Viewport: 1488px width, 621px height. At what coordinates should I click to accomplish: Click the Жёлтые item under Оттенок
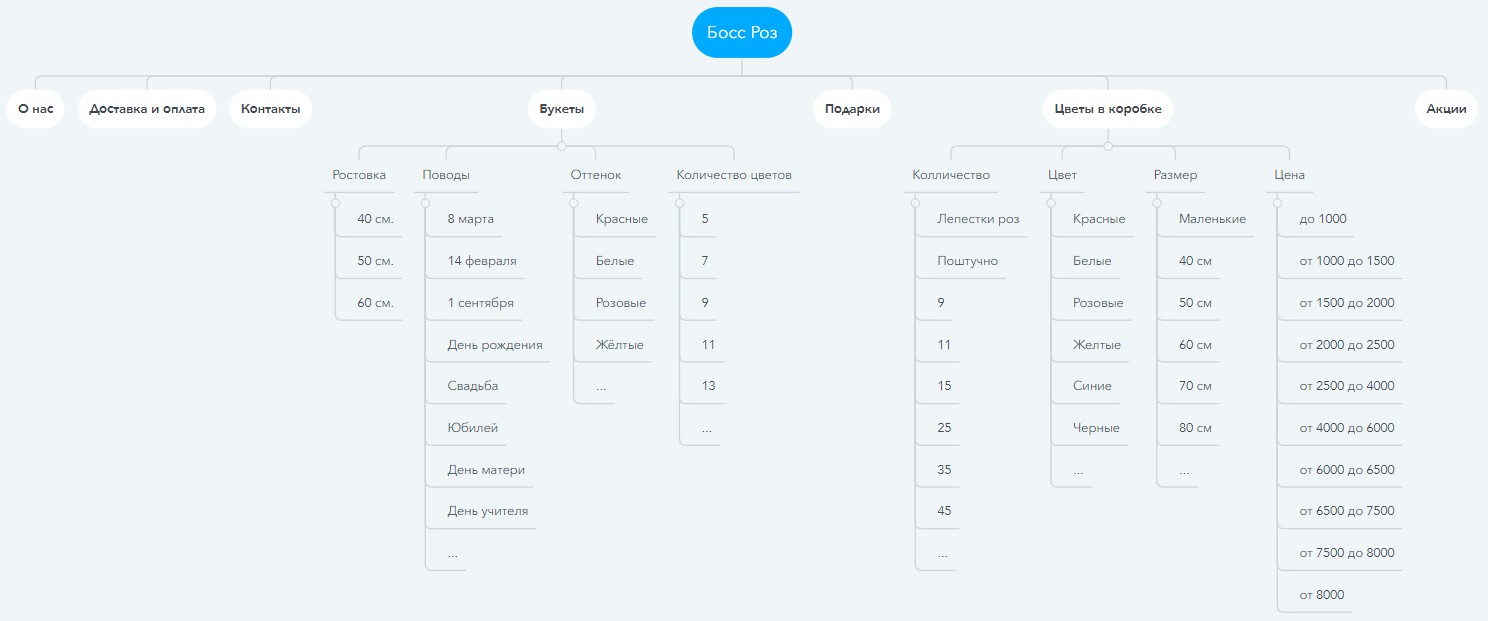pos(620,345)
